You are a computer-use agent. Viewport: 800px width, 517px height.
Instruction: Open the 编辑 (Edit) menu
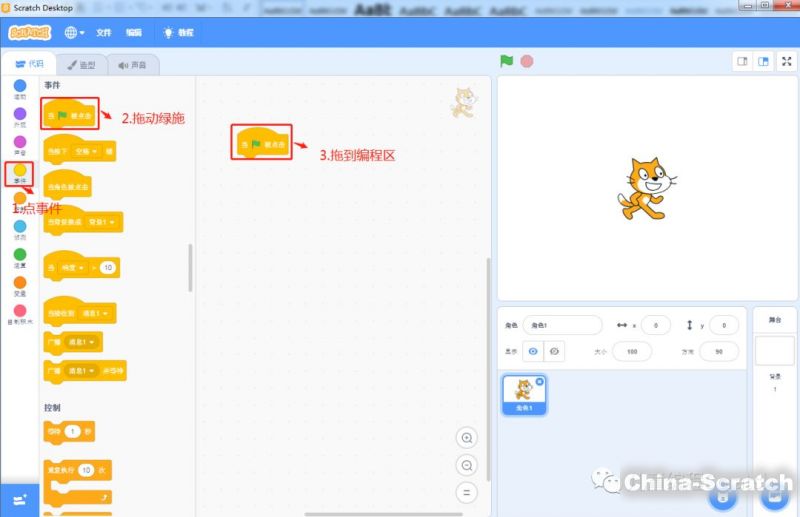[x=134, y=32]
